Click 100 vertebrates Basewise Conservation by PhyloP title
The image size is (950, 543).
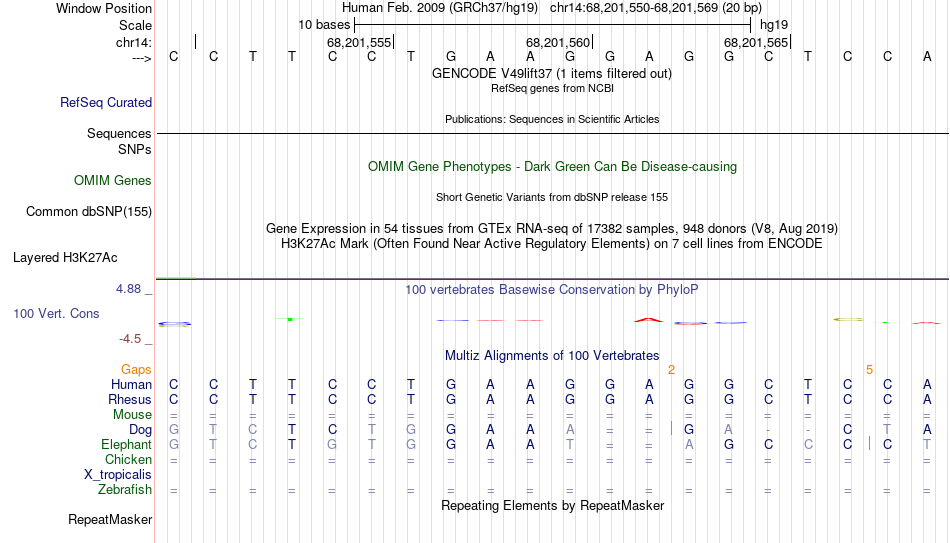click(552, 290)
